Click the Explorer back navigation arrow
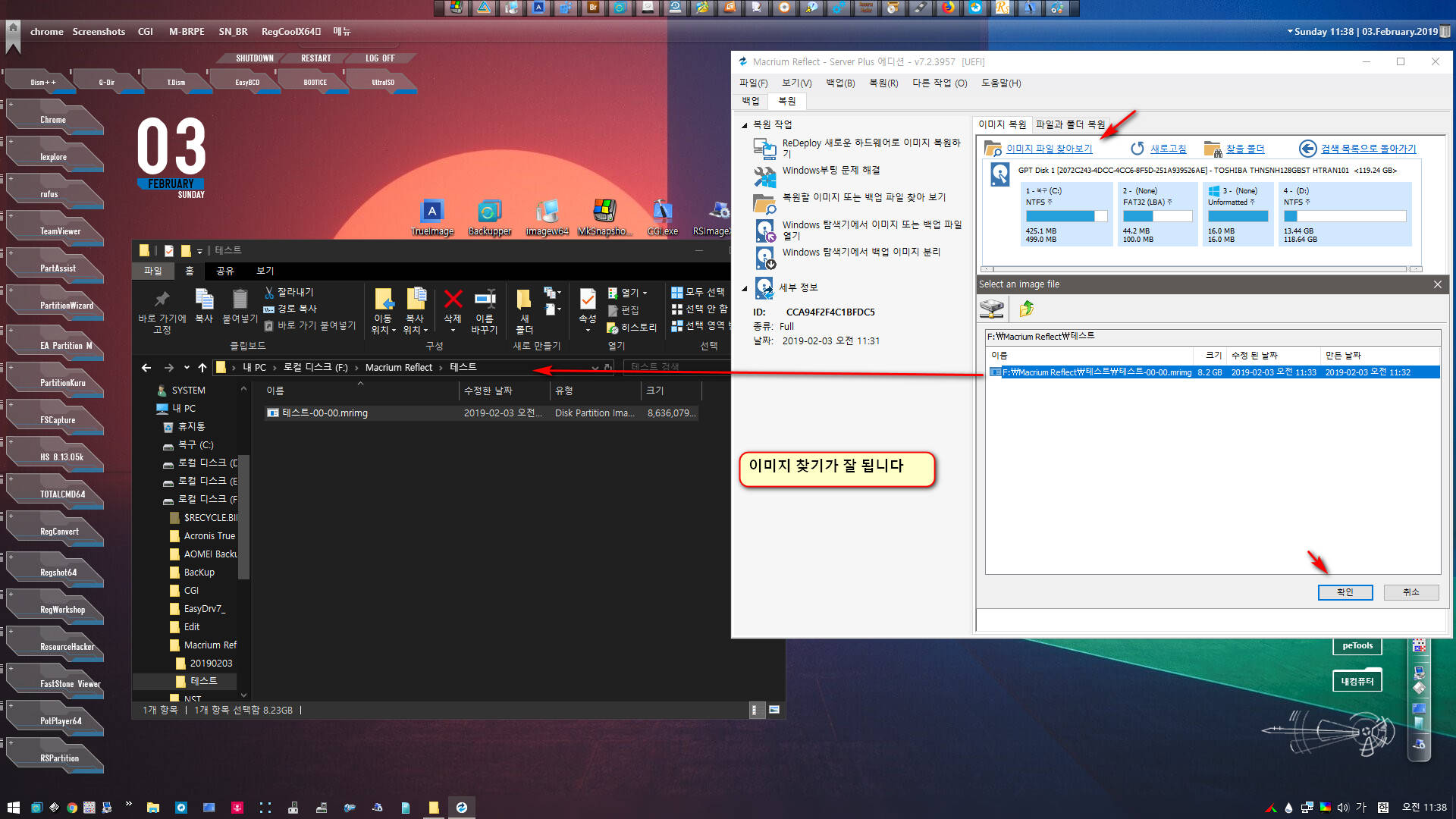The image size is (1456, 819). 146,368
